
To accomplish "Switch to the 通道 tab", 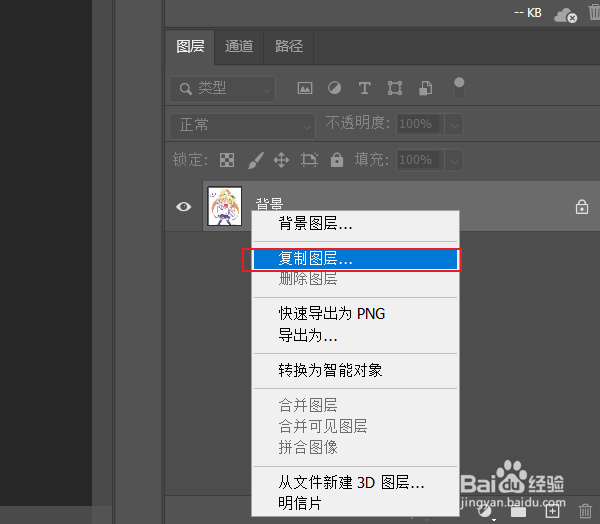I will click(239, 47).
